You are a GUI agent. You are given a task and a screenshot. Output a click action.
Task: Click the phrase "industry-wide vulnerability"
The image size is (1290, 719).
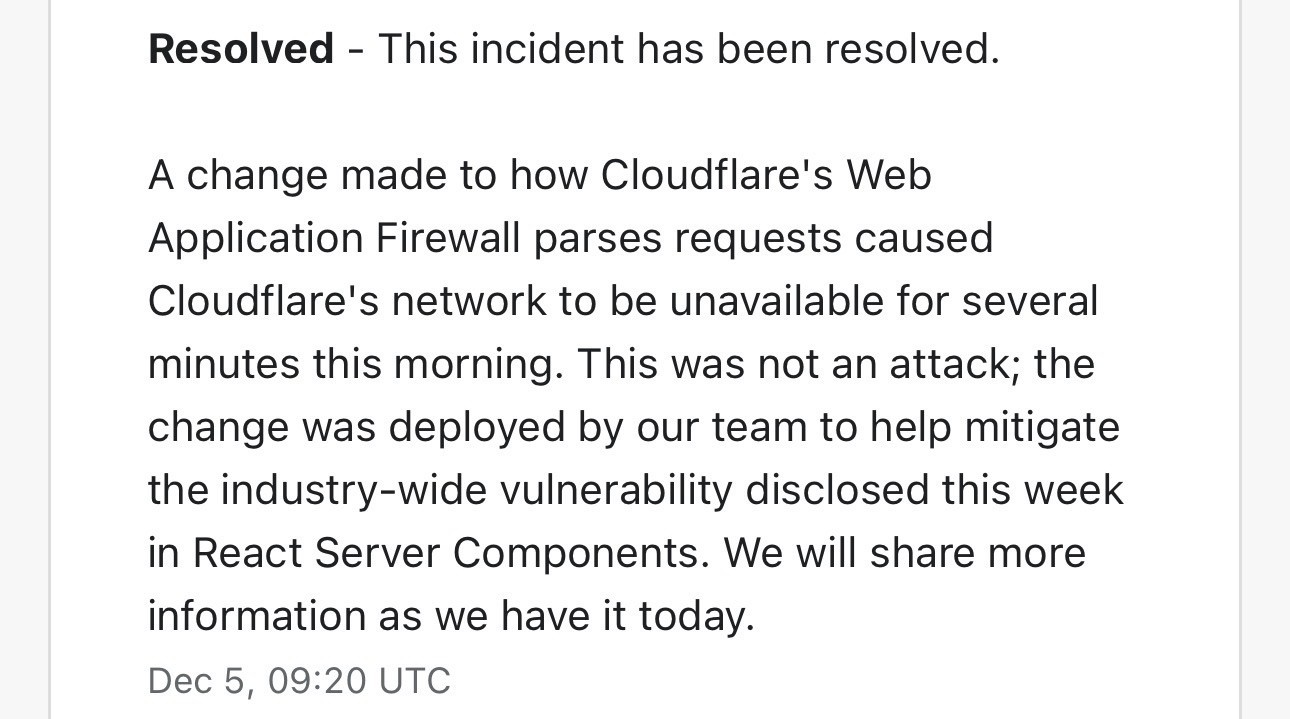point(477,490)
